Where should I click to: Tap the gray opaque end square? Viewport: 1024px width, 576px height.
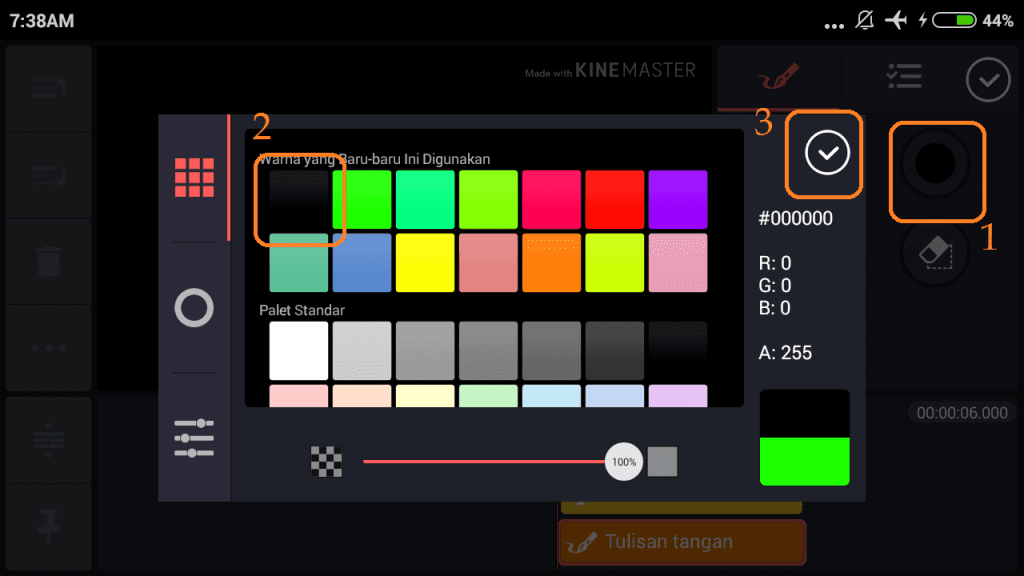point(662,462)
